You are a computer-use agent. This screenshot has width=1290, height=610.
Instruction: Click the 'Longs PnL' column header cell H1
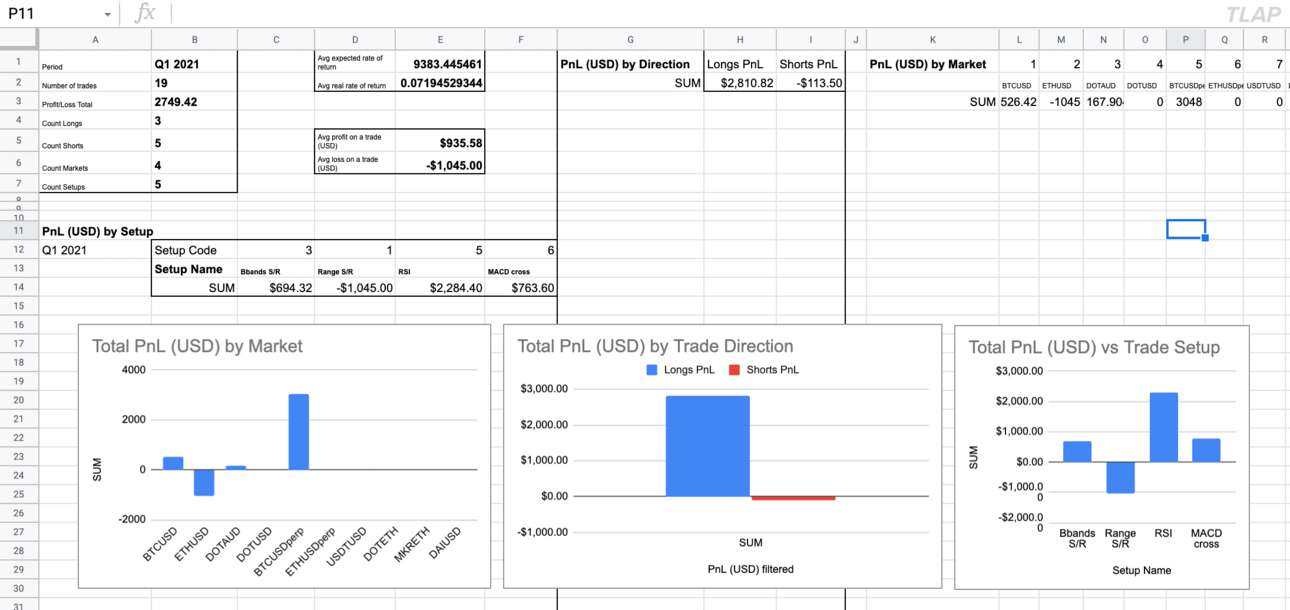point(740,64)
